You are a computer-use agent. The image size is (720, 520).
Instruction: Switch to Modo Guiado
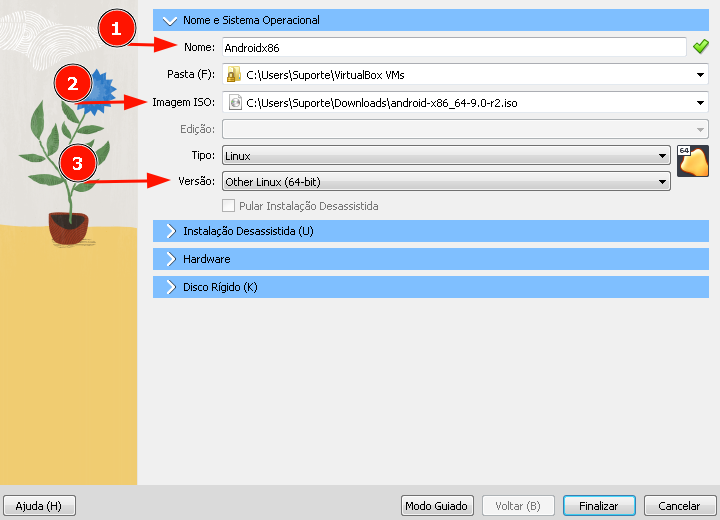point(437,506)
